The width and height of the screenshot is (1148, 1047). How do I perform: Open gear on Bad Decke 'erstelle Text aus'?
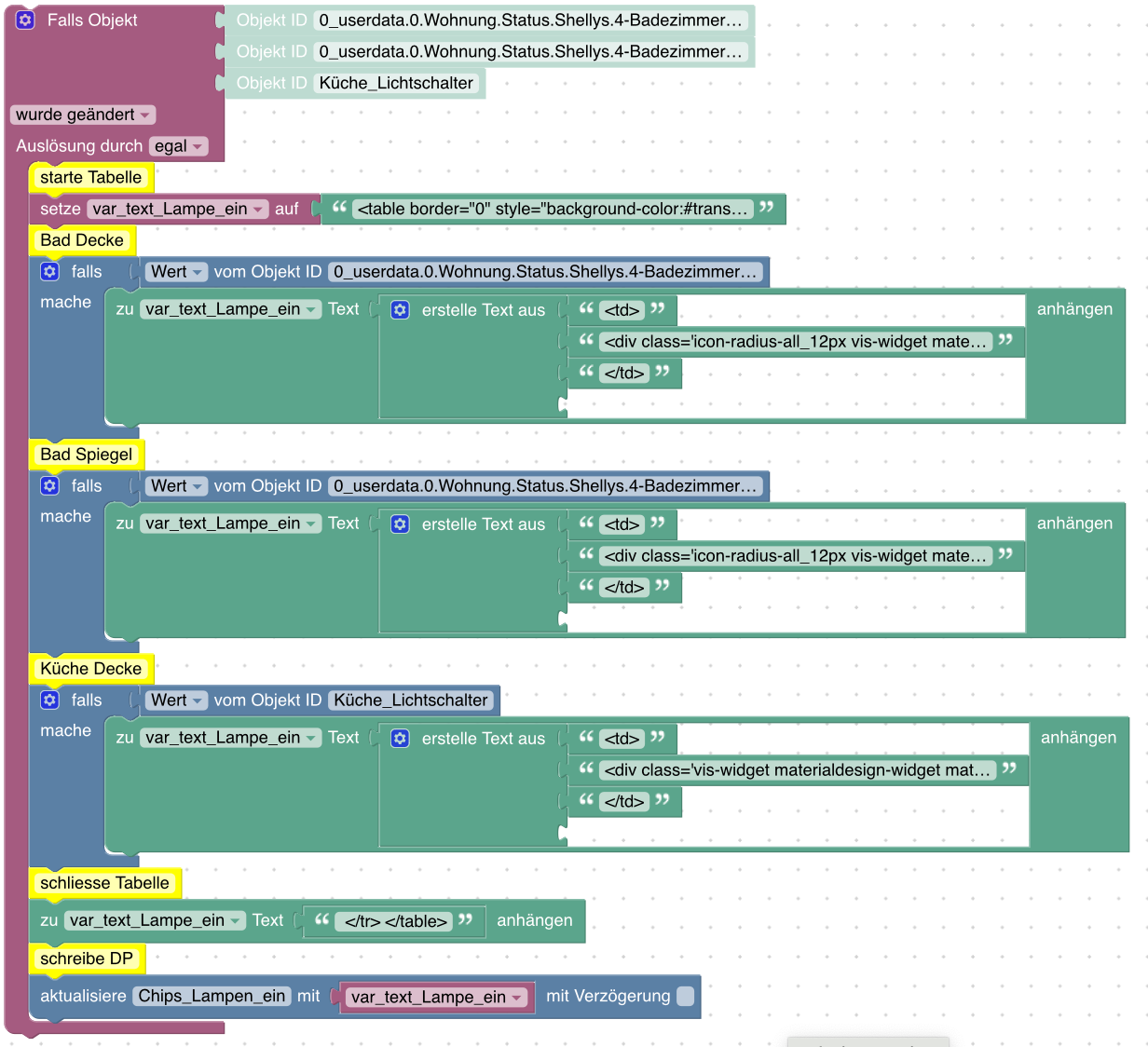(x=400, y=309)
